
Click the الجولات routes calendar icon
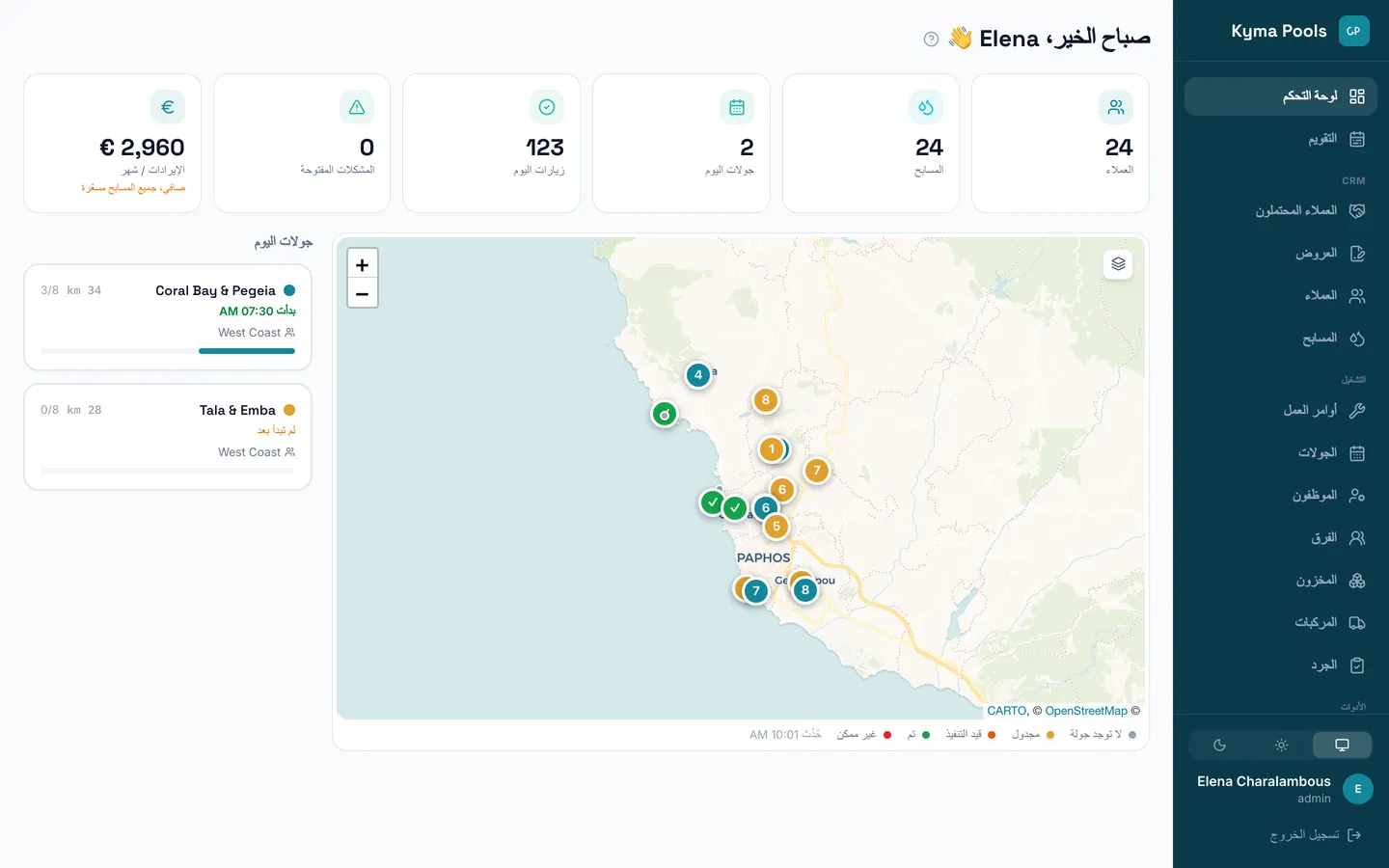(1357, 452)
